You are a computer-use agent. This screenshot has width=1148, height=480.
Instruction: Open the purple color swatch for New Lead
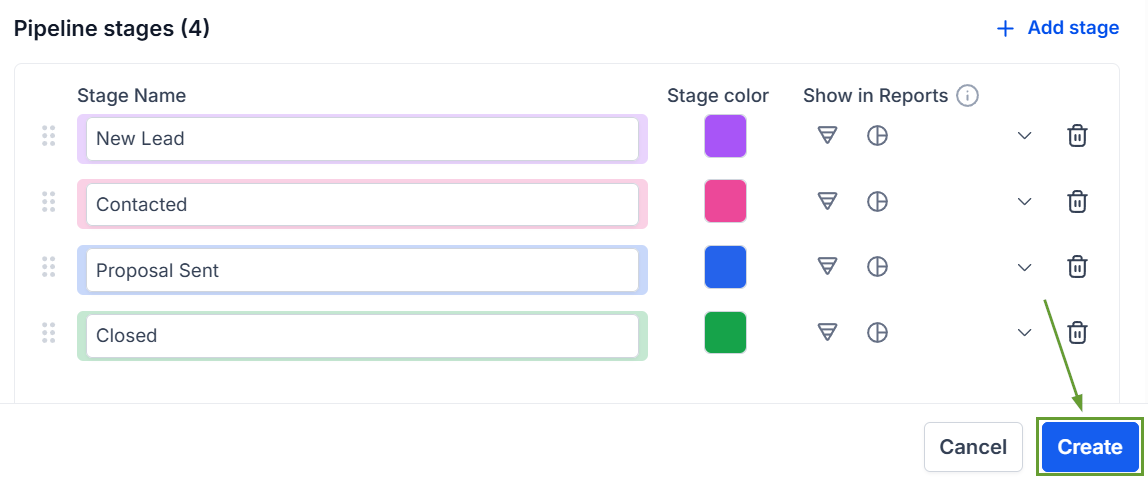tap(725, 136)
